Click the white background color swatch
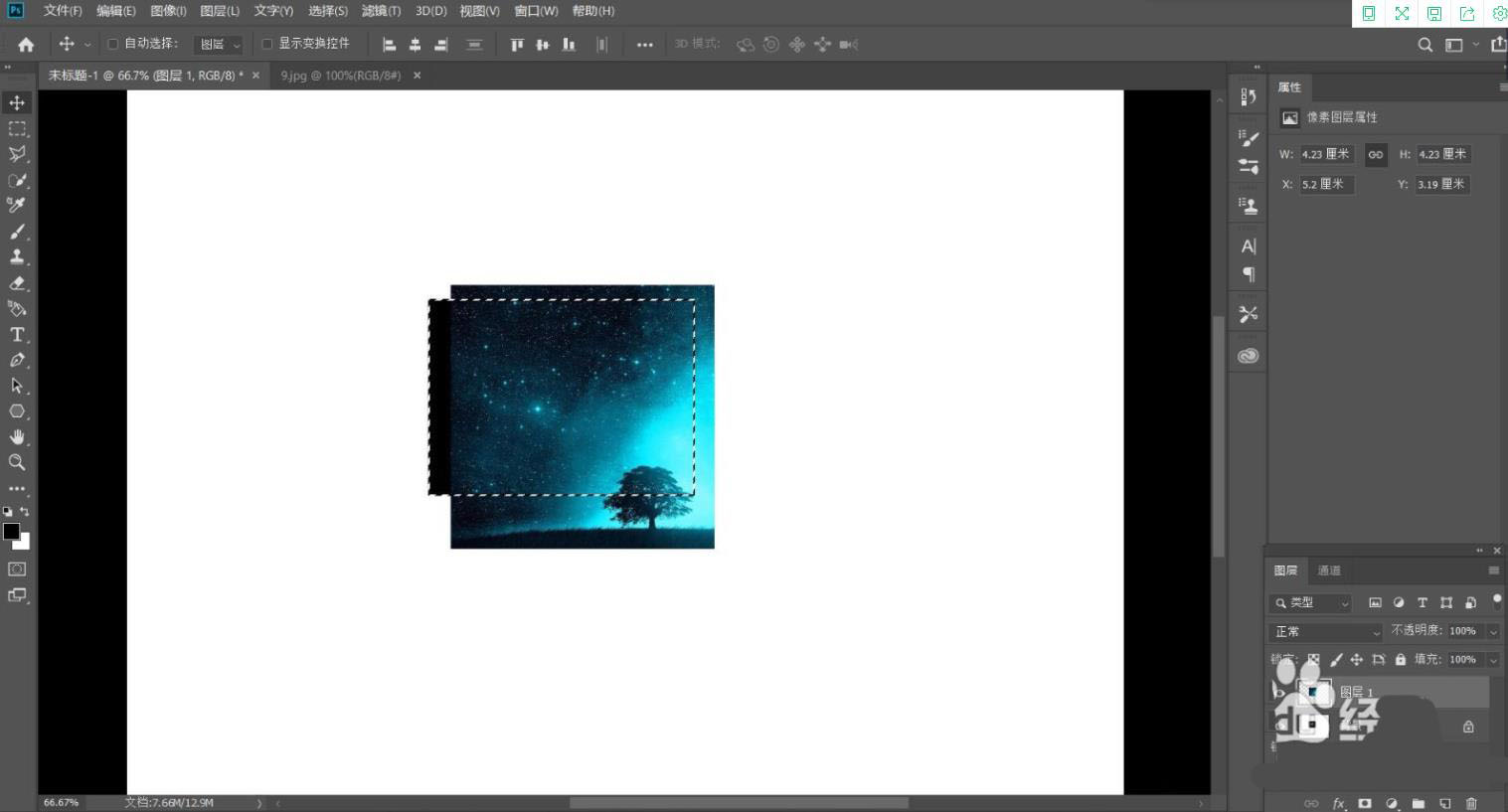Screen dimensions: 1508x812 tap(24, 544)
